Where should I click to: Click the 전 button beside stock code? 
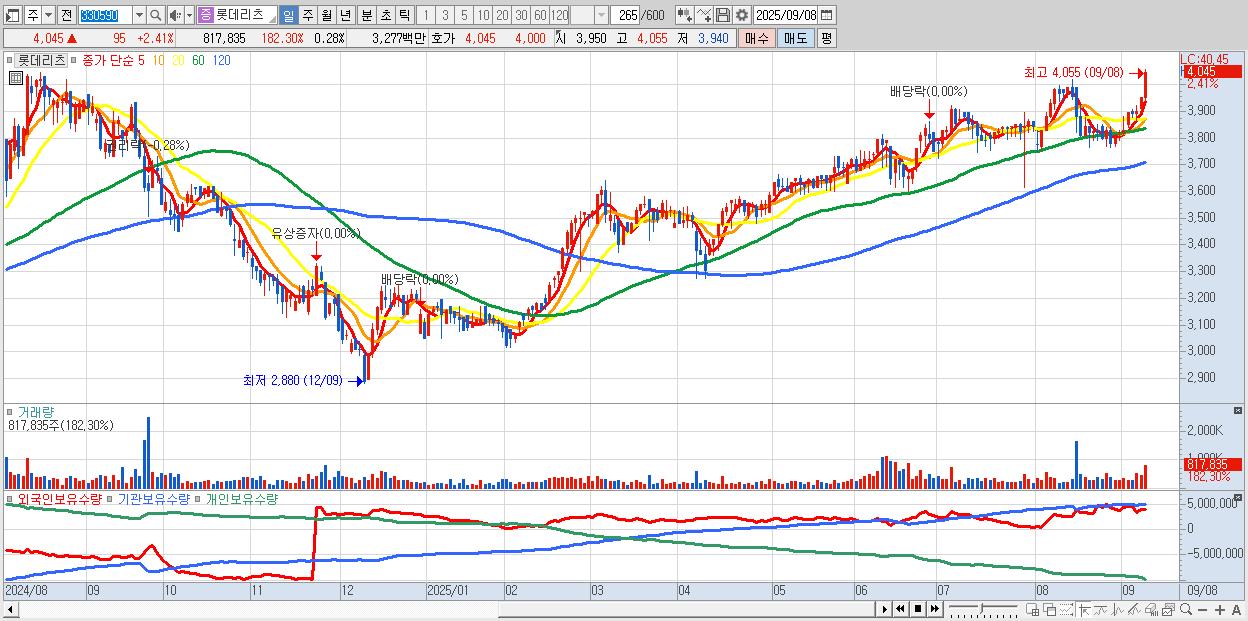(67, 15)
